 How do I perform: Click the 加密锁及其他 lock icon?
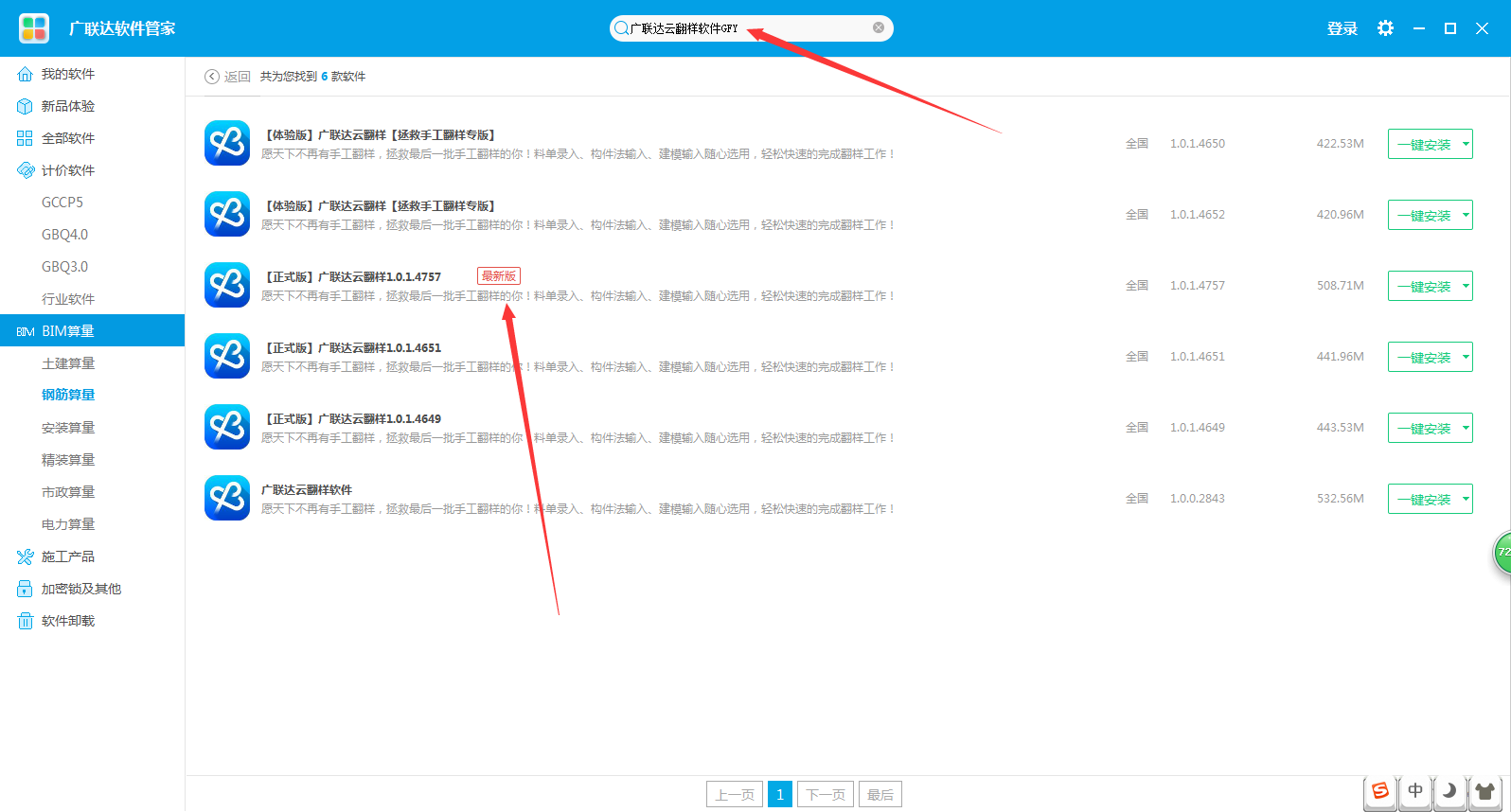click(x=26, y=589)
